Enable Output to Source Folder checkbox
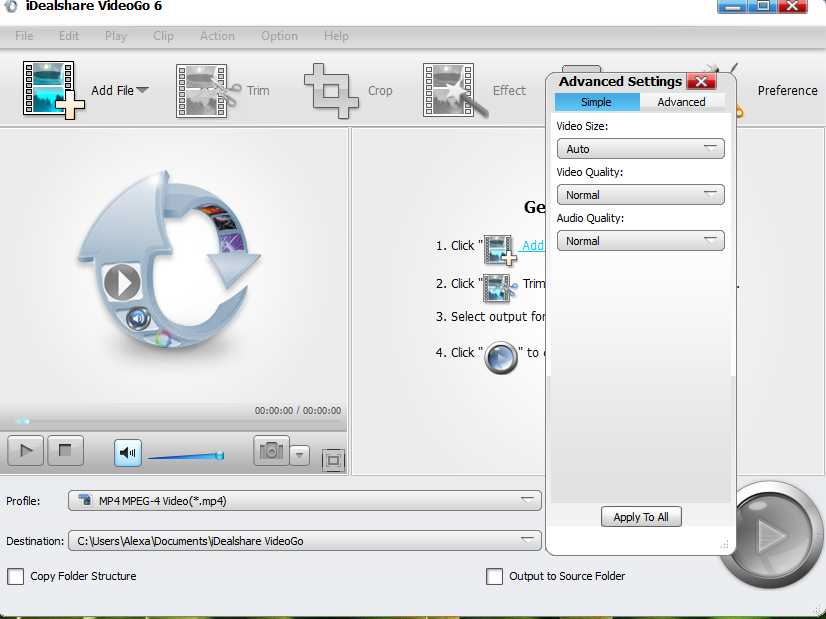 (x=495, y=576)
